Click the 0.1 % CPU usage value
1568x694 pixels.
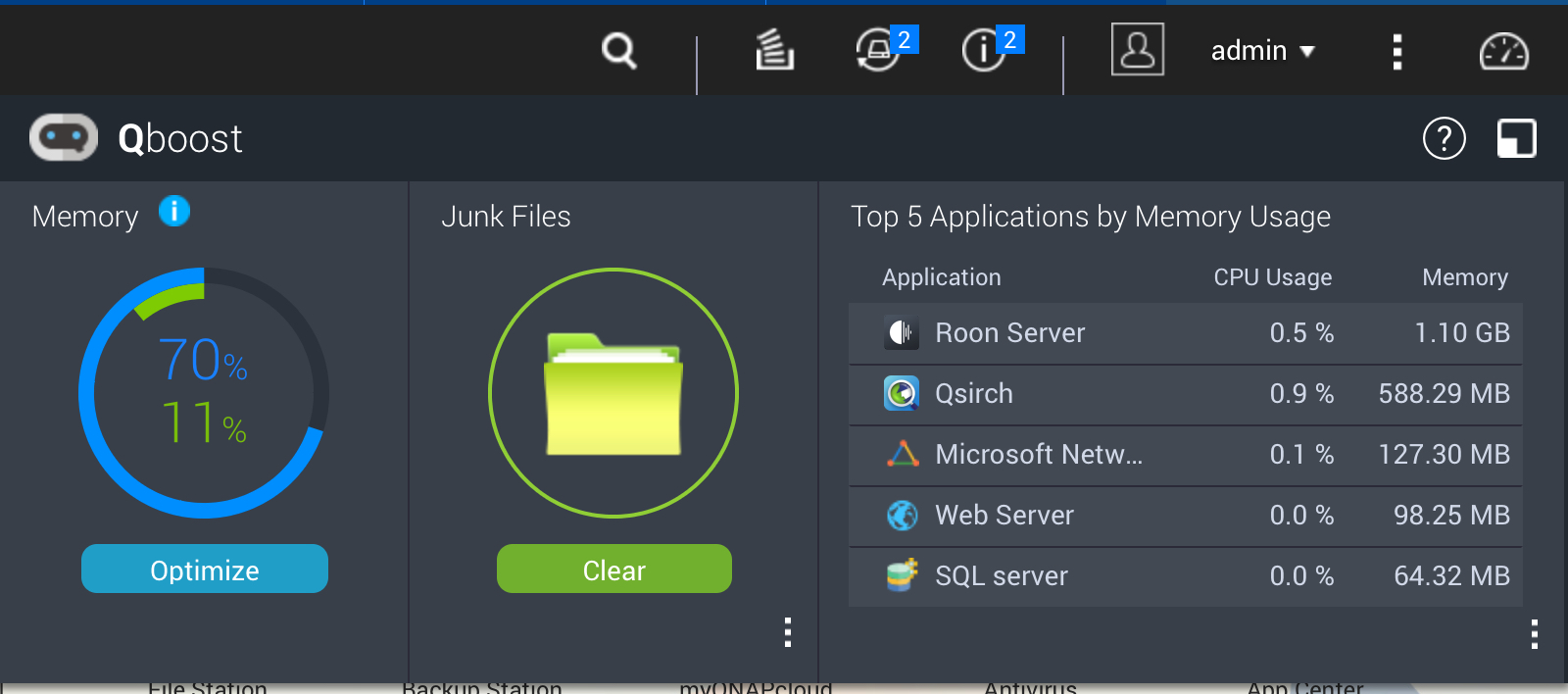point(1302,455)
